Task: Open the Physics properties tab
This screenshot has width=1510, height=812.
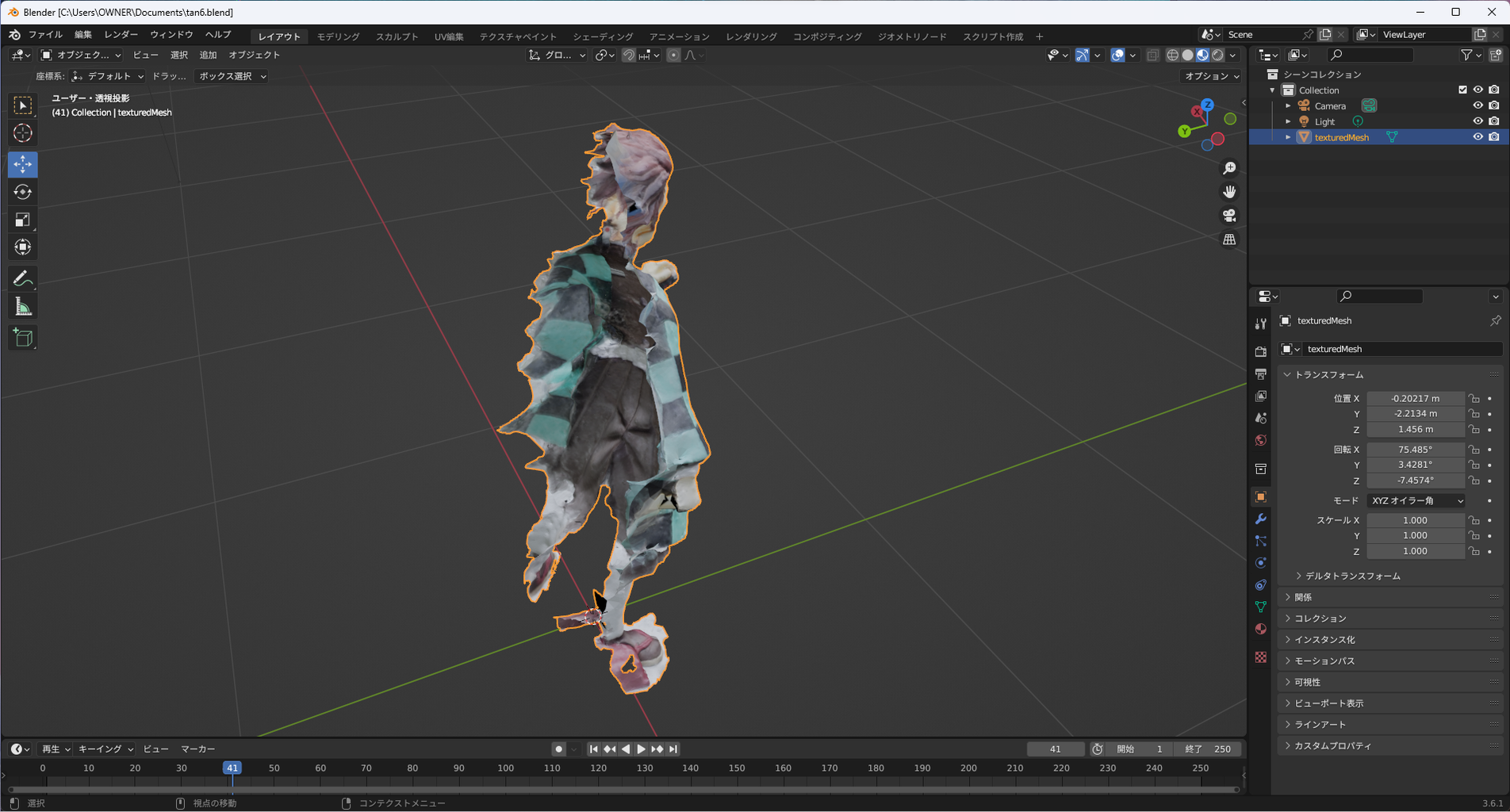Action: (1261, 563)
